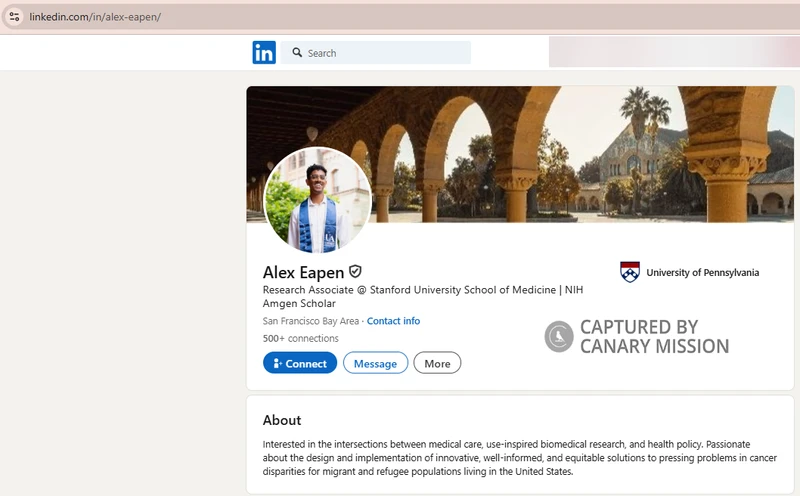The width and height of the screenshot is (800, 496).
Task: Open the More options button
Action: pos(437,363)
